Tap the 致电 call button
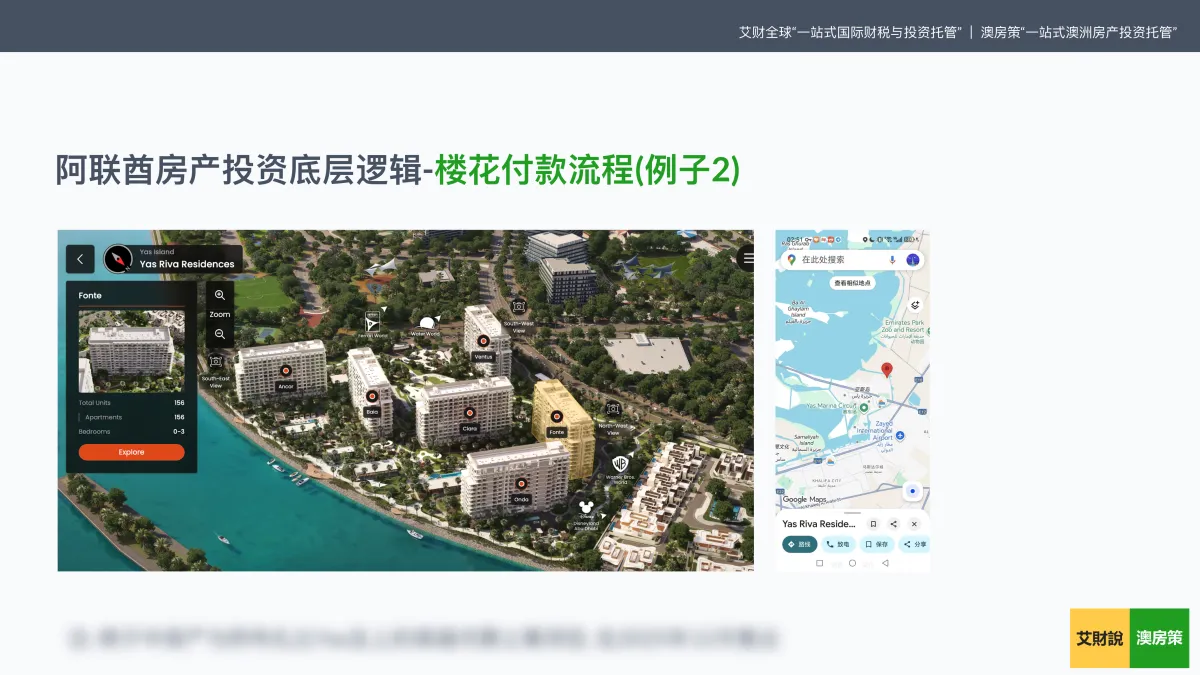This screenshot has width=1200, height=675. [x=838, y=545]
